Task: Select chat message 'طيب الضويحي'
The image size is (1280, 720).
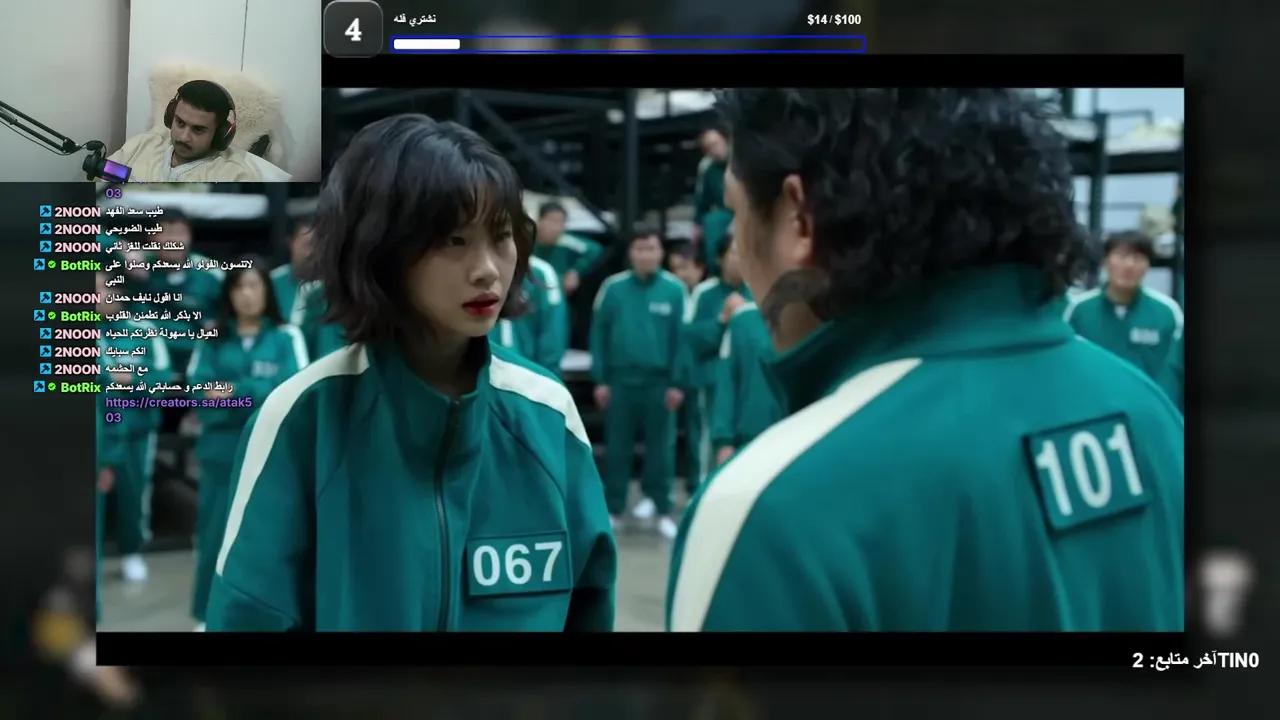Action: tap(134, 229)
